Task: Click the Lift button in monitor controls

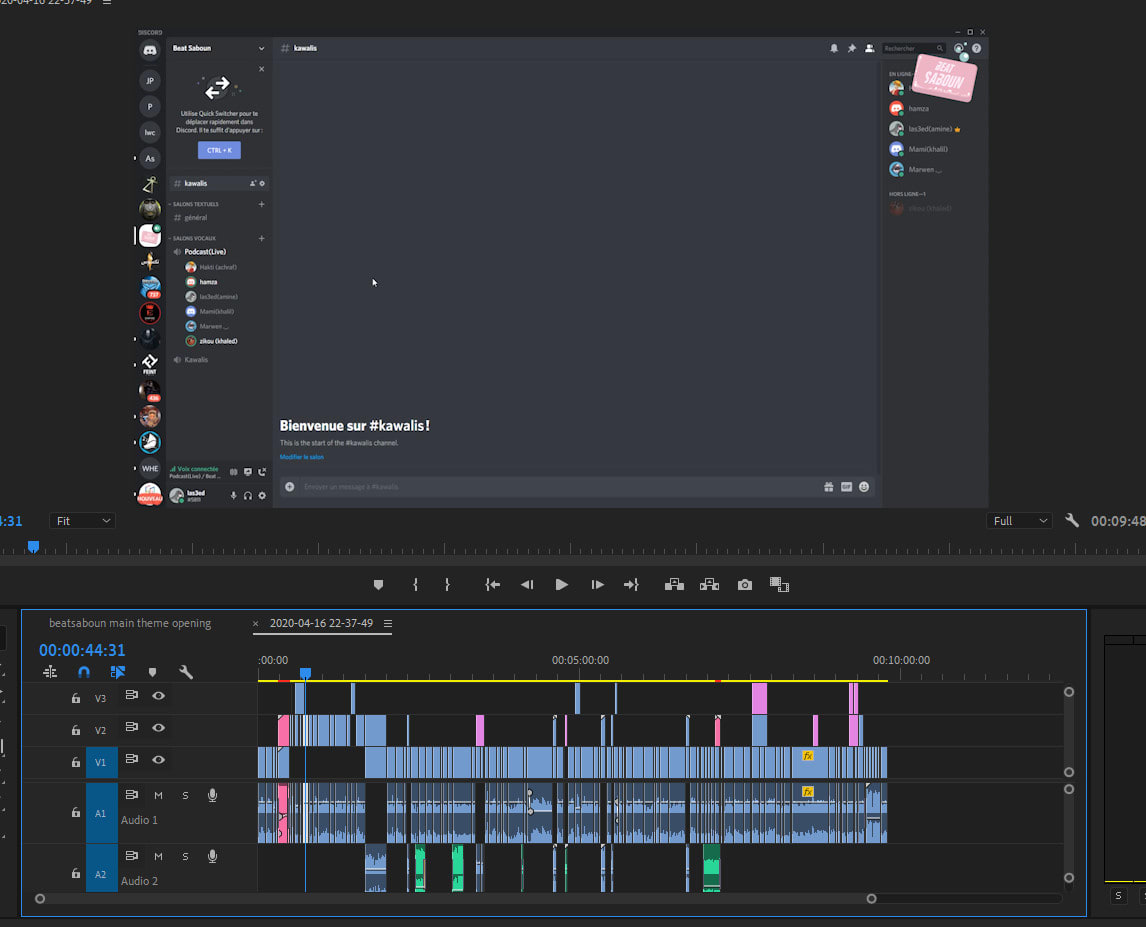Action: (x=674, y=585)
